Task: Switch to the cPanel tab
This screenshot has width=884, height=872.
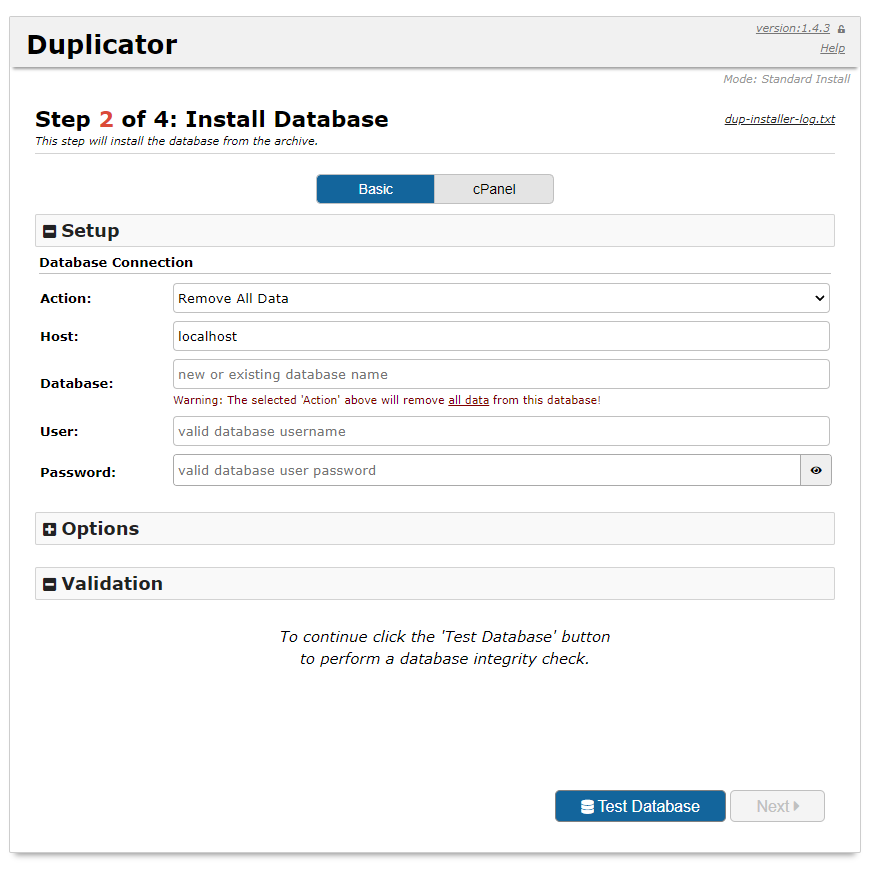Action: [494, 189]
